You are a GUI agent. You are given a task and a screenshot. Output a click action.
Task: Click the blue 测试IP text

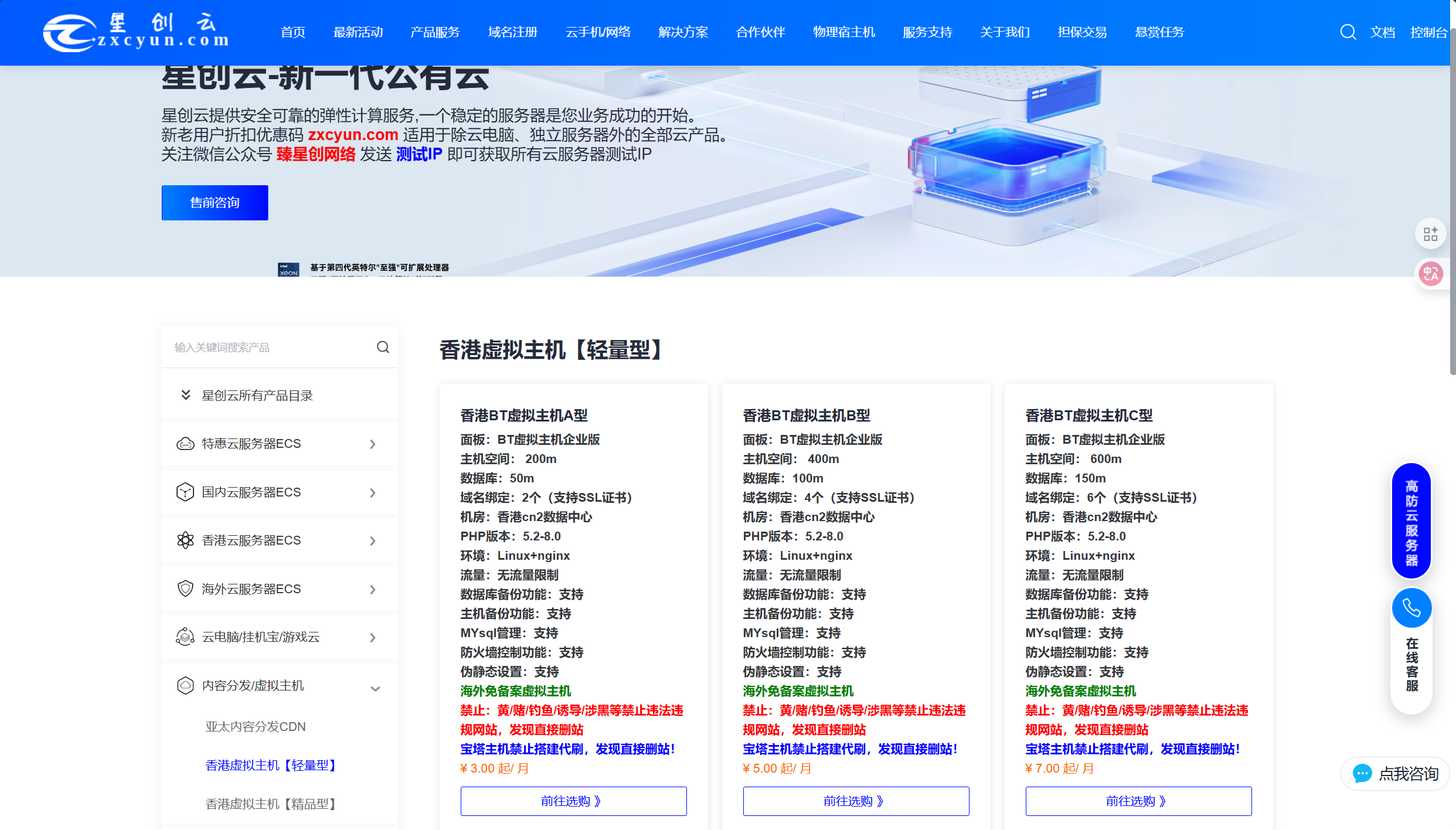(x=419, y=154)
